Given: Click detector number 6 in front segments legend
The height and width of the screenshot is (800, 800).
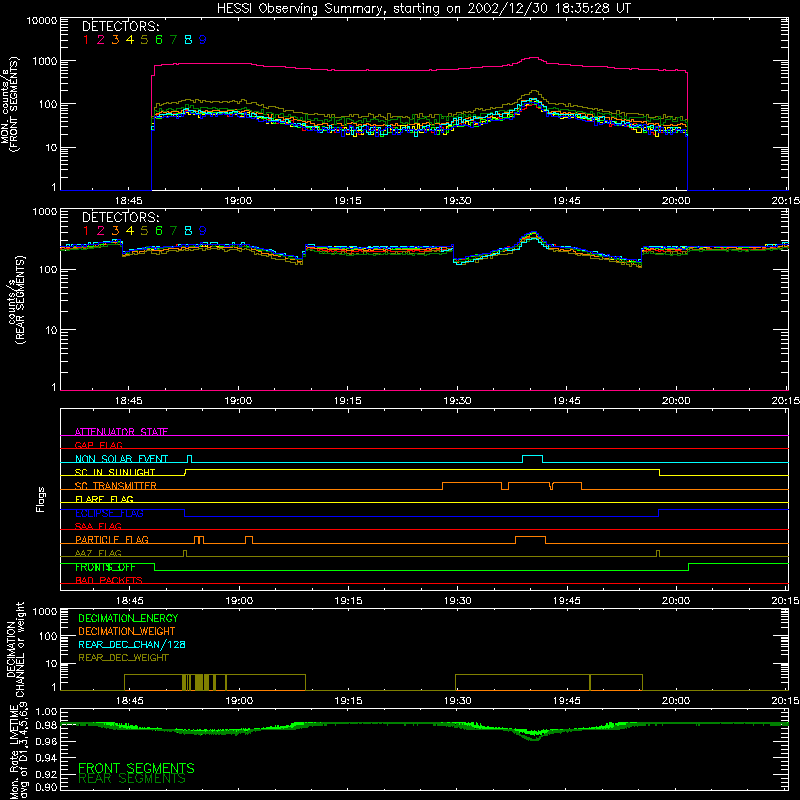Looking at the screenshot, I should pos(159,40).
